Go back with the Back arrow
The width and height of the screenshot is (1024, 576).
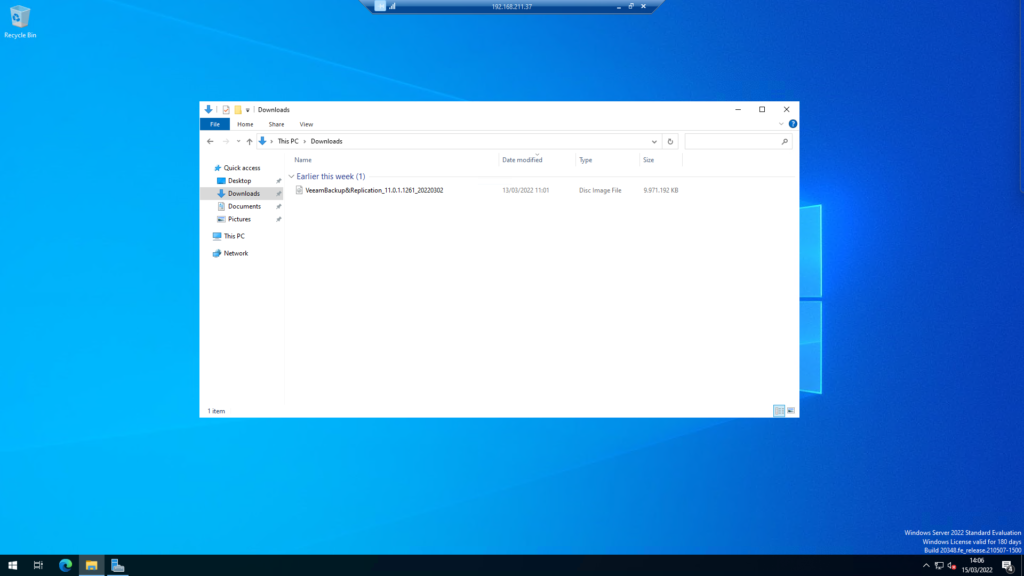coord(210,141)
